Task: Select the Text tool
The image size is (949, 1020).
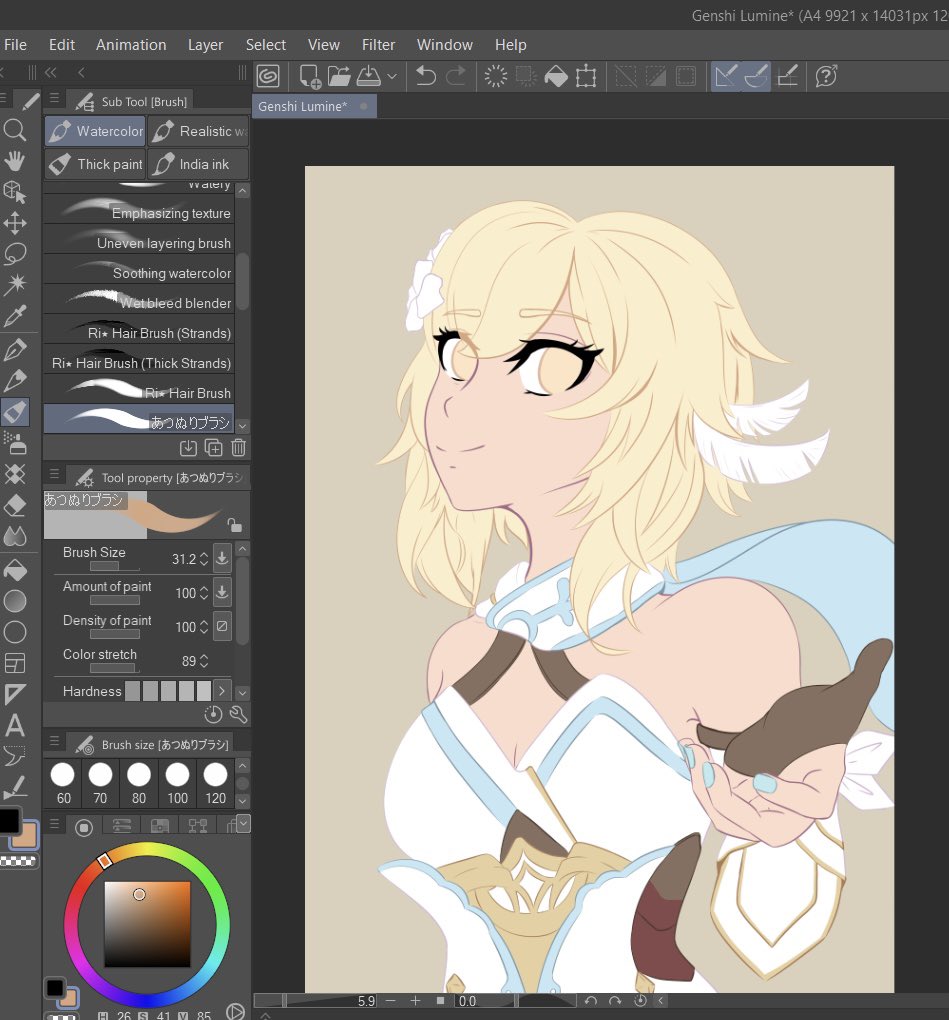Action: pos(14,725)
